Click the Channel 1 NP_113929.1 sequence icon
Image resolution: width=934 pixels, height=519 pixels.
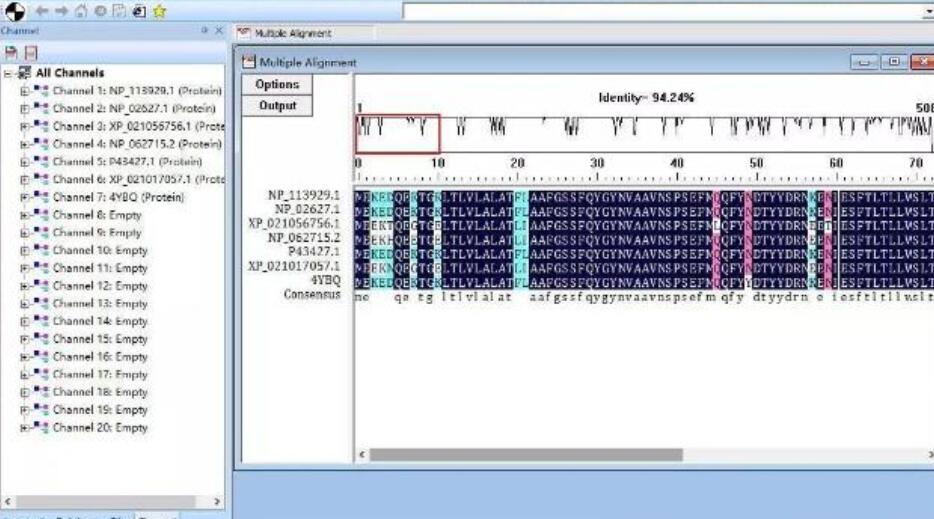tap(41, 91)
